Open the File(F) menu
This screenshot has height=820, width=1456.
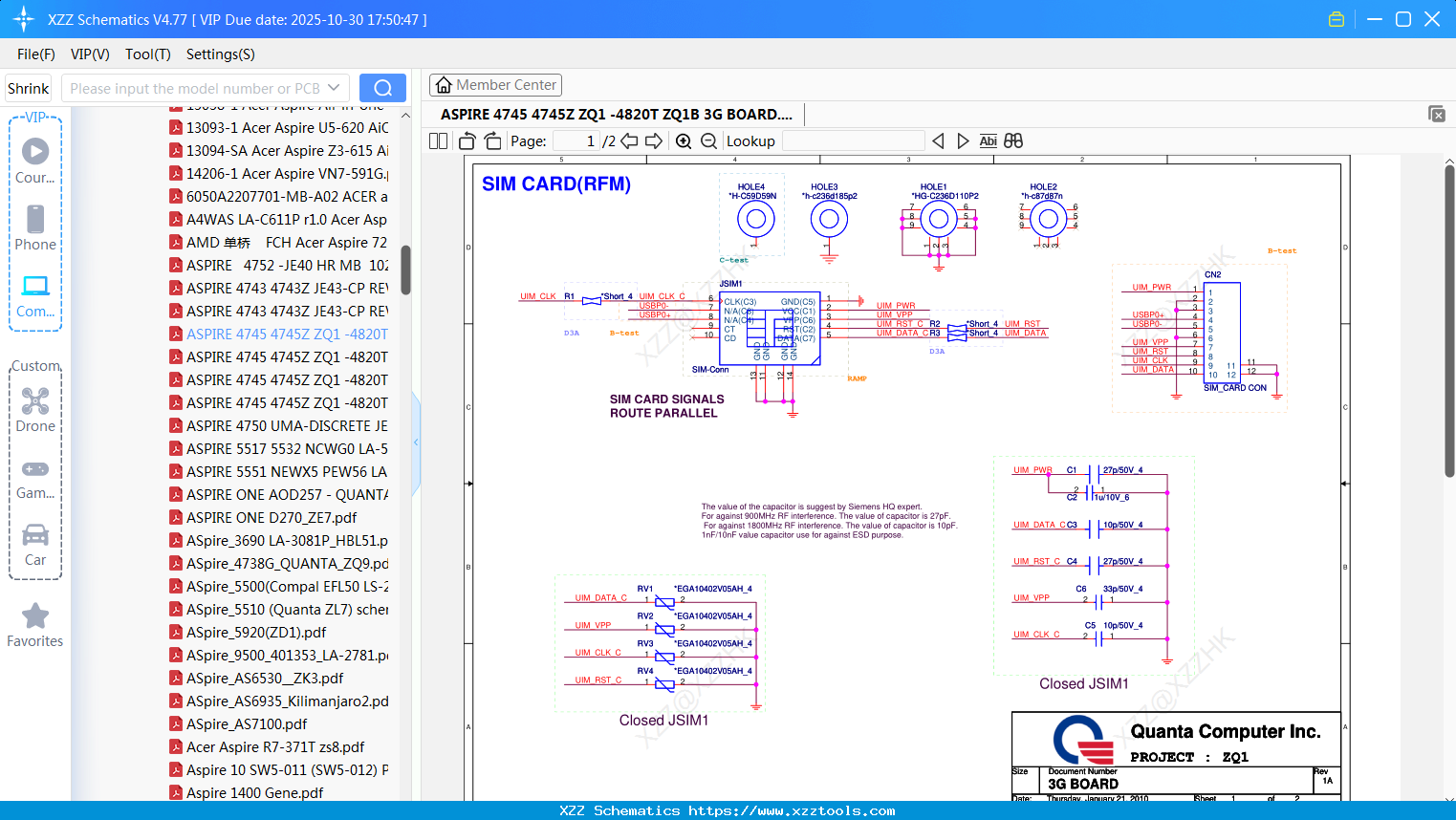36,54
